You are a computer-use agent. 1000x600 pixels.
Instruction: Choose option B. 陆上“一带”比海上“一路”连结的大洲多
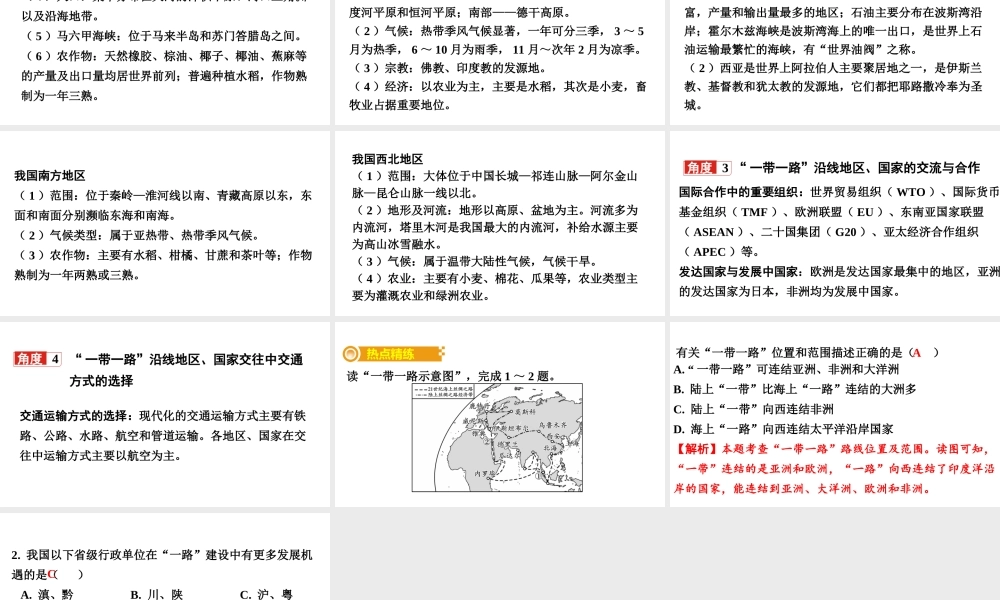tap(795, 389)
